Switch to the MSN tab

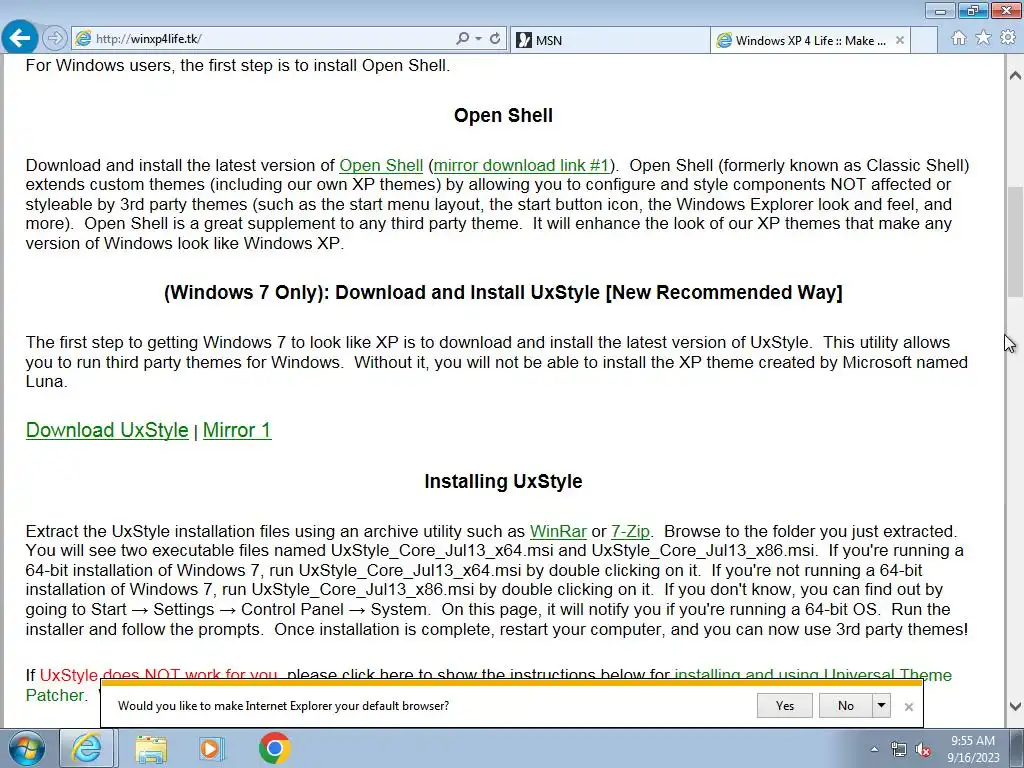609,40
